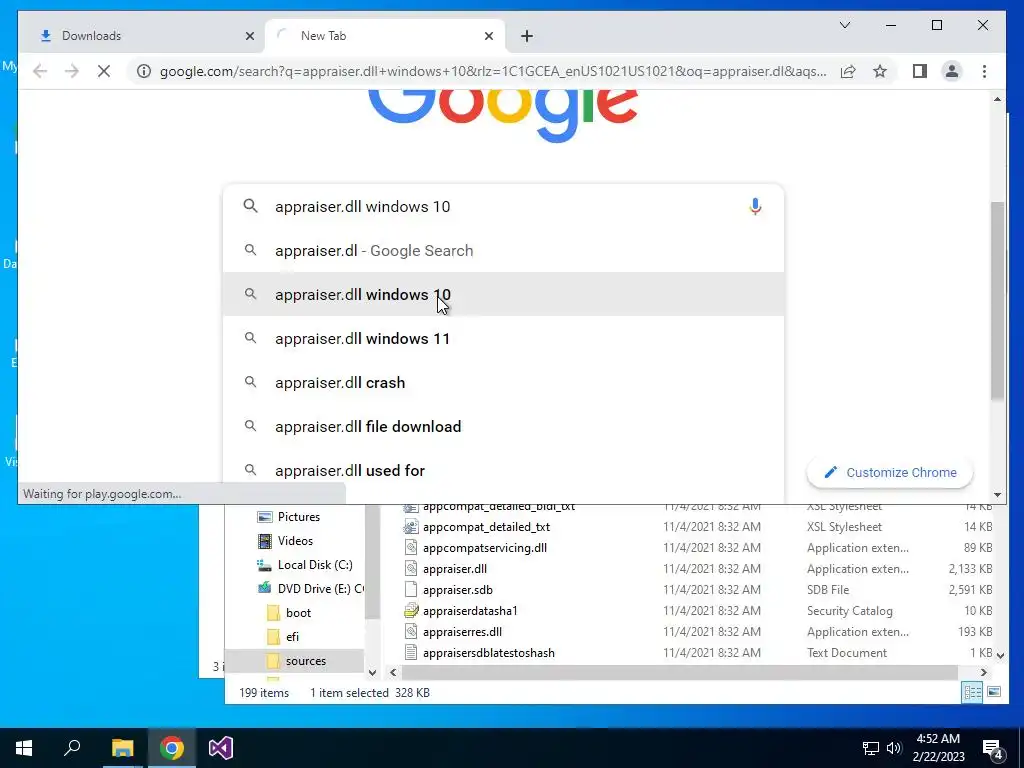The height and width of the screenshot is (768, 1024).
Task: Switch Explorer to details view icon
Action: coord(972,692)
